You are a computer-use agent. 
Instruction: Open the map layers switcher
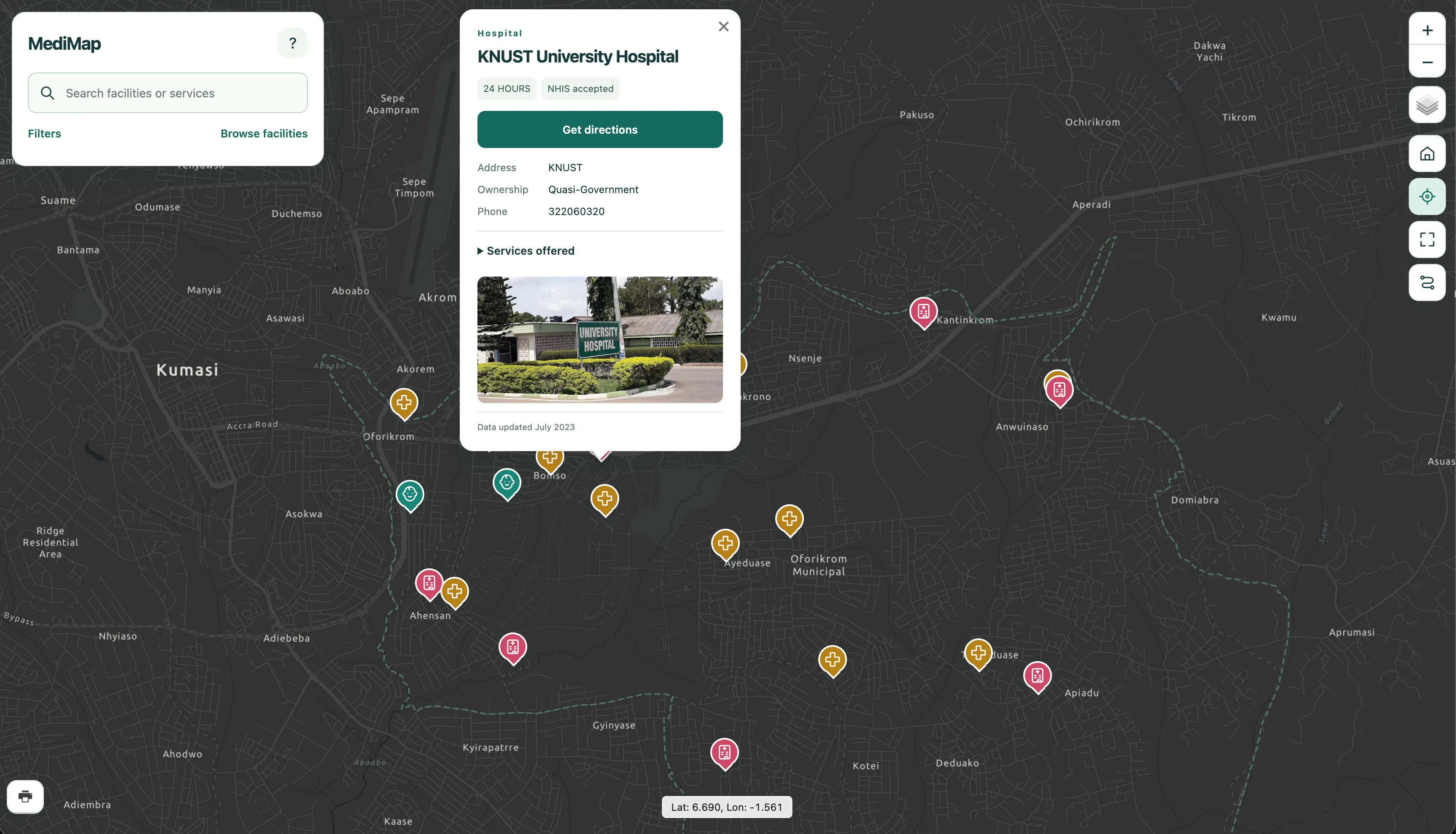[x=1427, y=105]
